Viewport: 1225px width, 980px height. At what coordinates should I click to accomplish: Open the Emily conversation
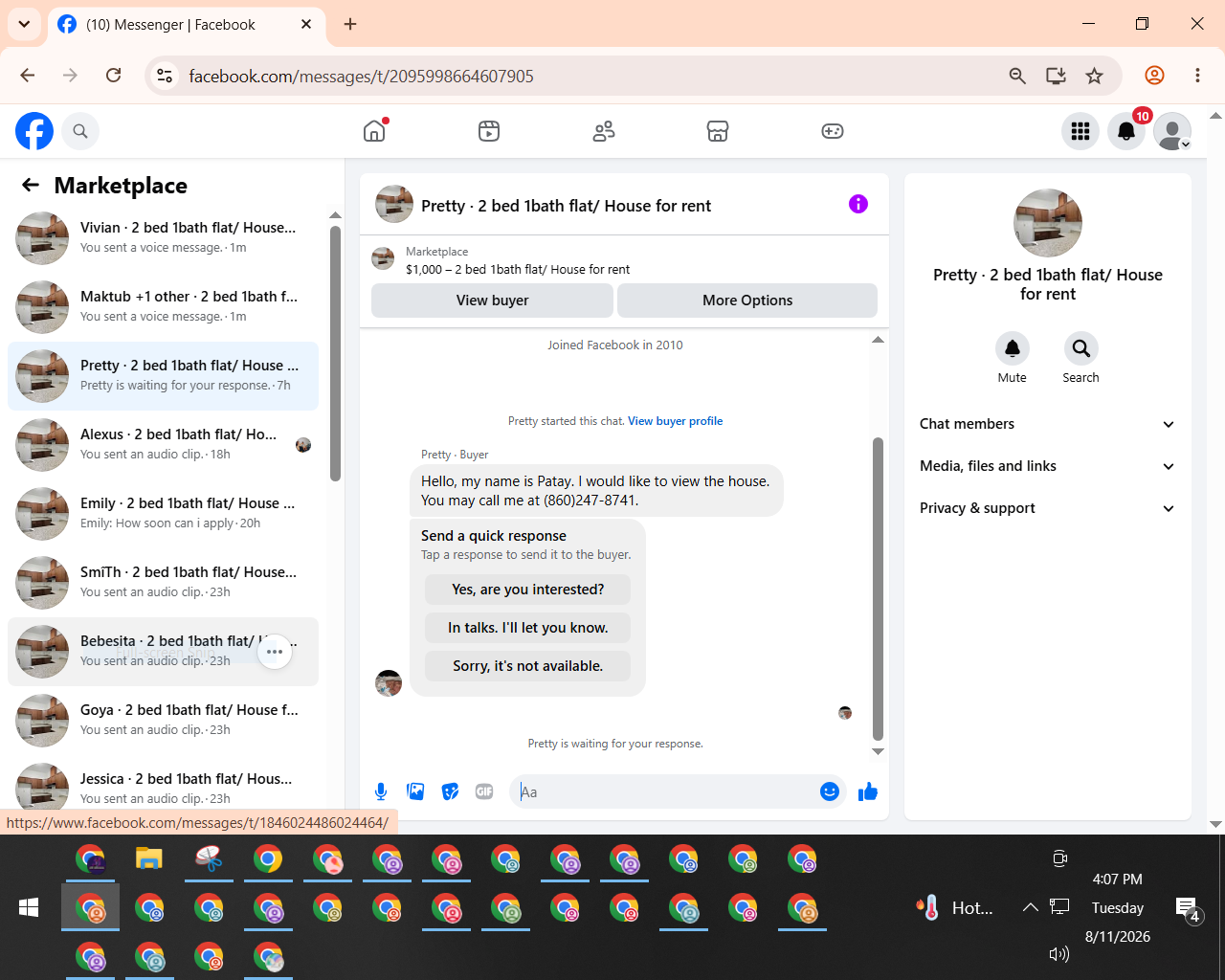coord(163,514)
